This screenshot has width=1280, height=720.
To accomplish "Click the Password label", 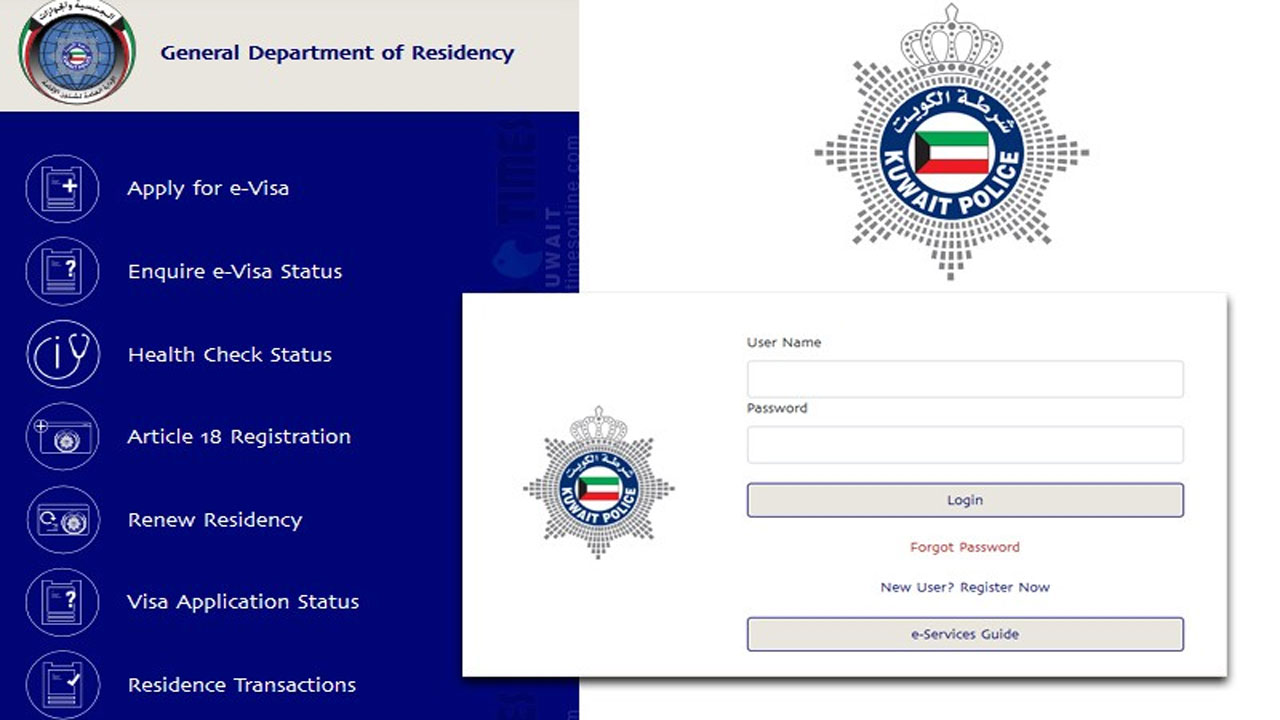I will point(777,408).
